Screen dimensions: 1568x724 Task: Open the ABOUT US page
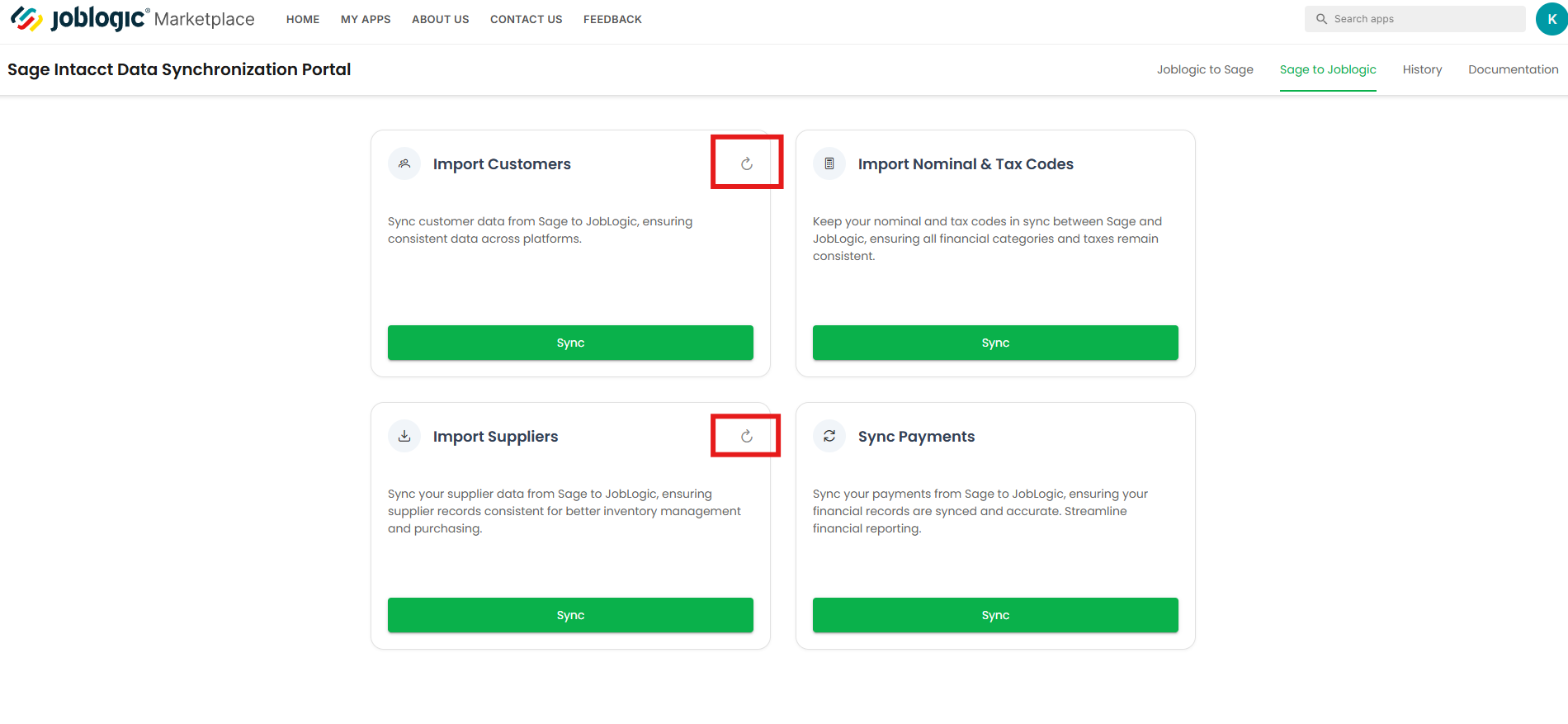coord(441,19)
